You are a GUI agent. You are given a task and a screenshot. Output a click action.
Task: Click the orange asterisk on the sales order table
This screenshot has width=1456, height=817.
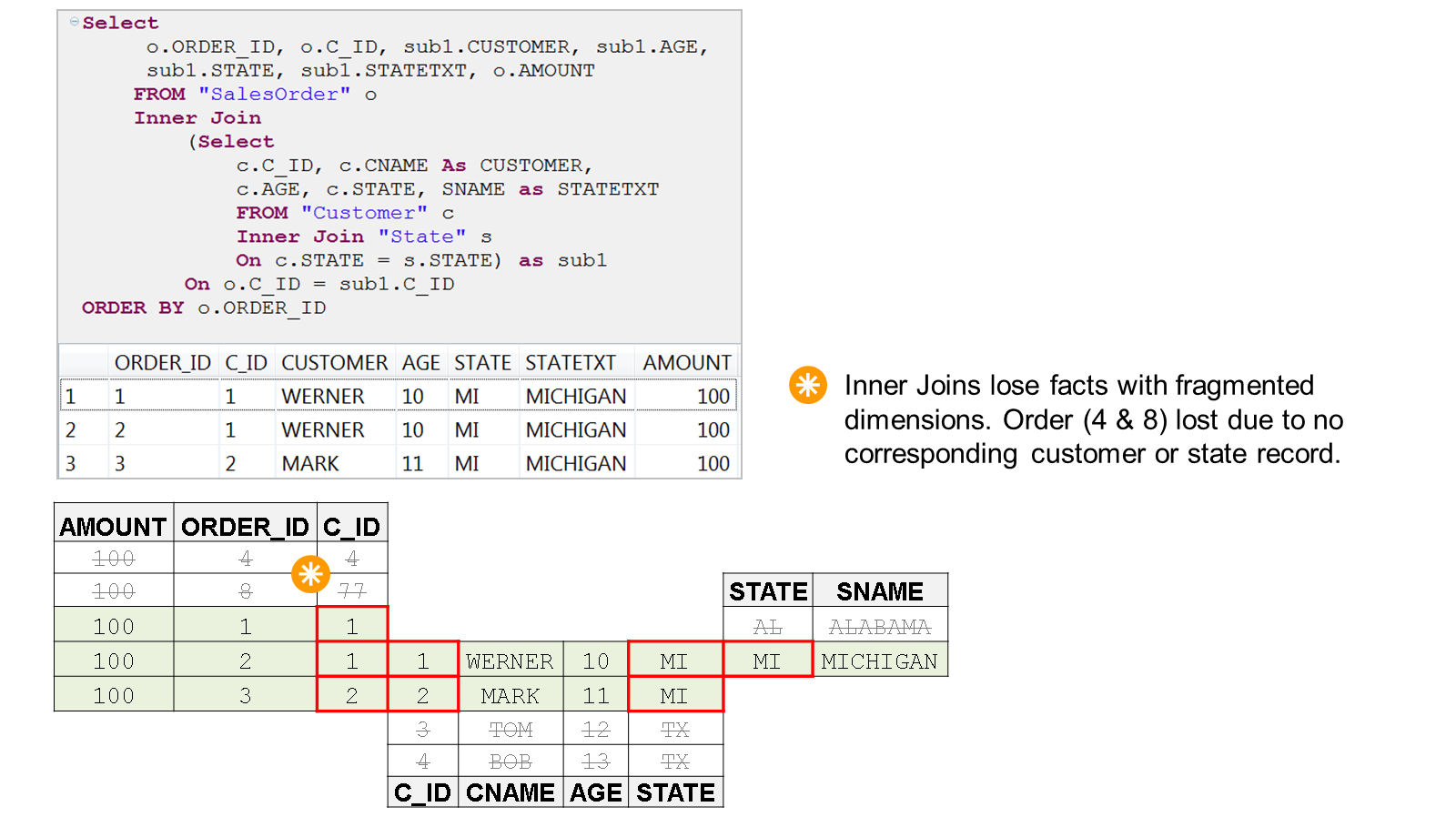310,574
